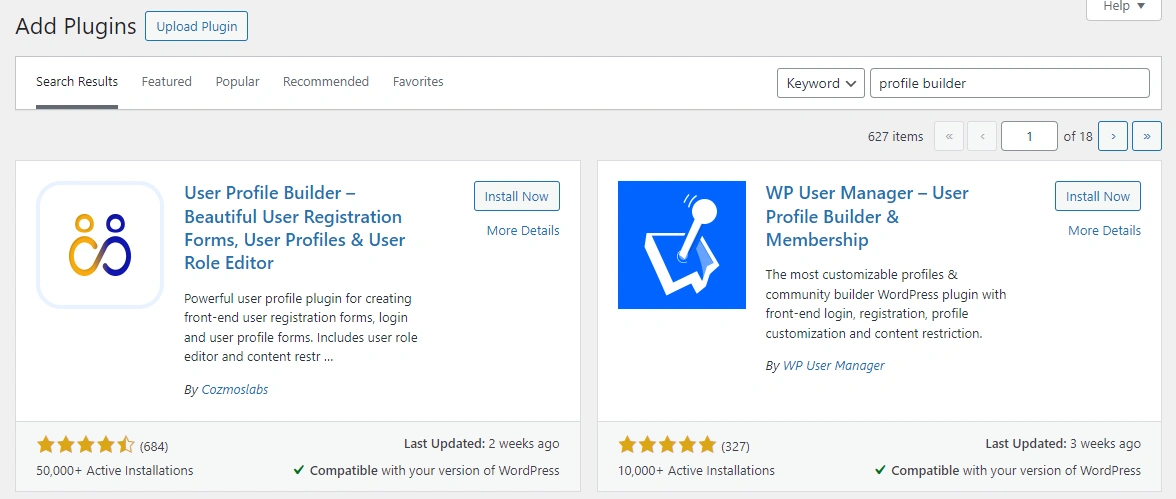Open the Recommended tab

326,82
